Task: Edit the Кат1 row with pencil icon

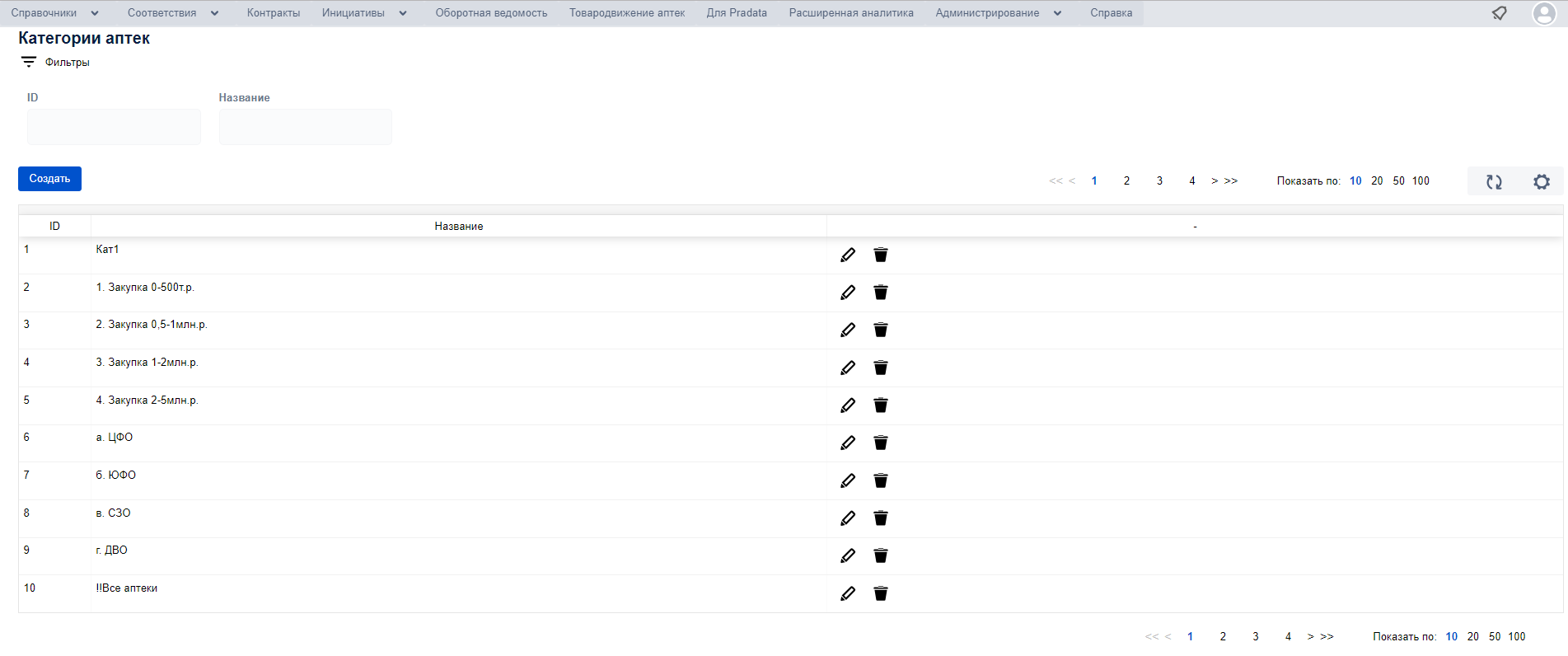Action: [x=848, y=255]
